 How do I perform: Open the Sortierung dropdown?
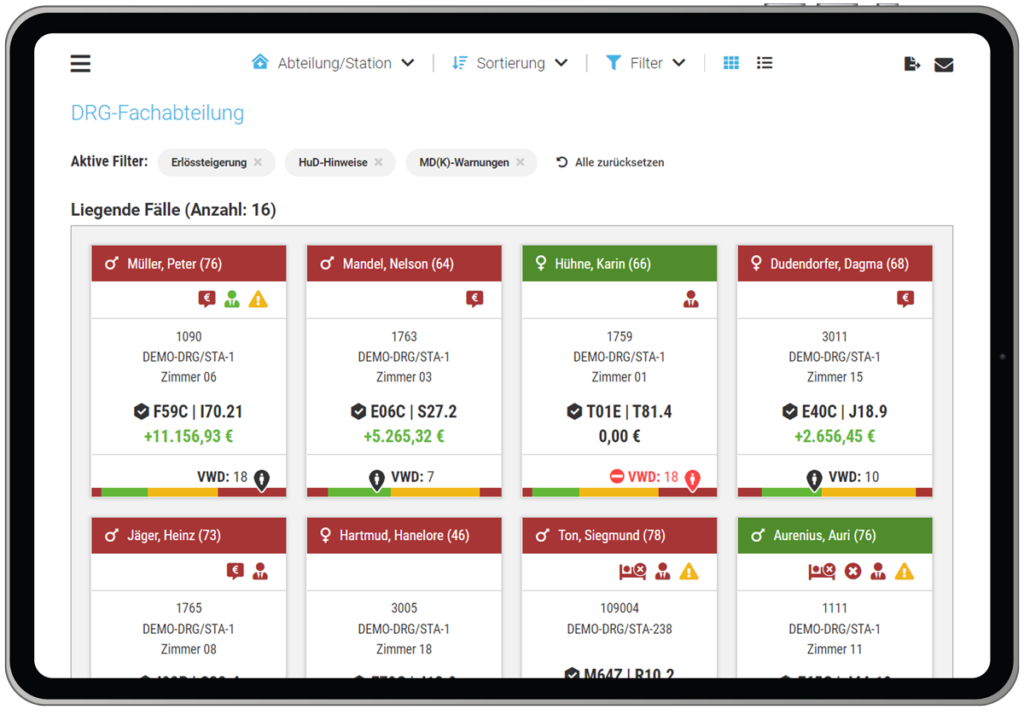[x=510, y=62]
